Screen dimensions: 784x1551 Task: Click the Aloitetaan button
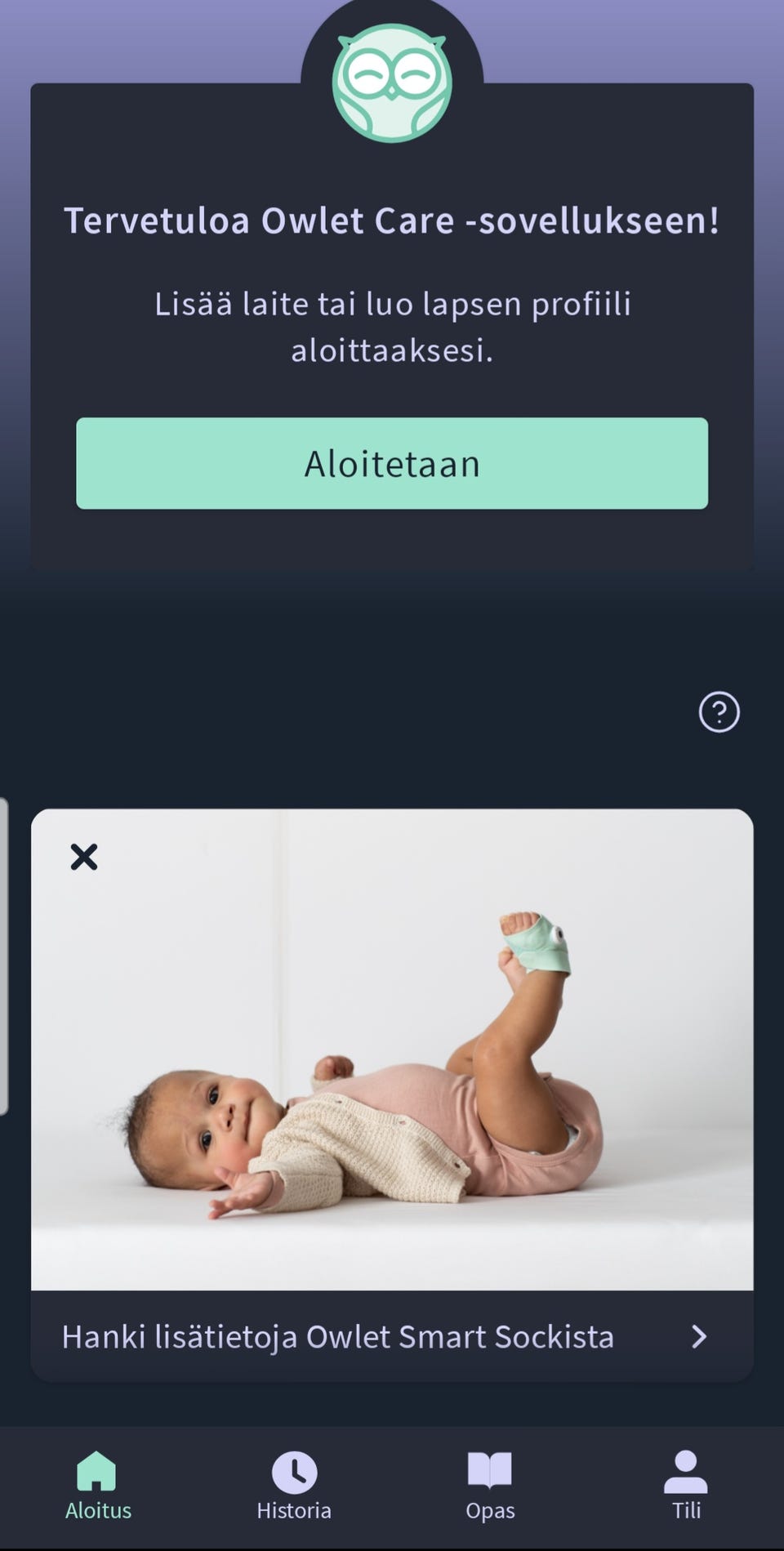coord(392,463)
